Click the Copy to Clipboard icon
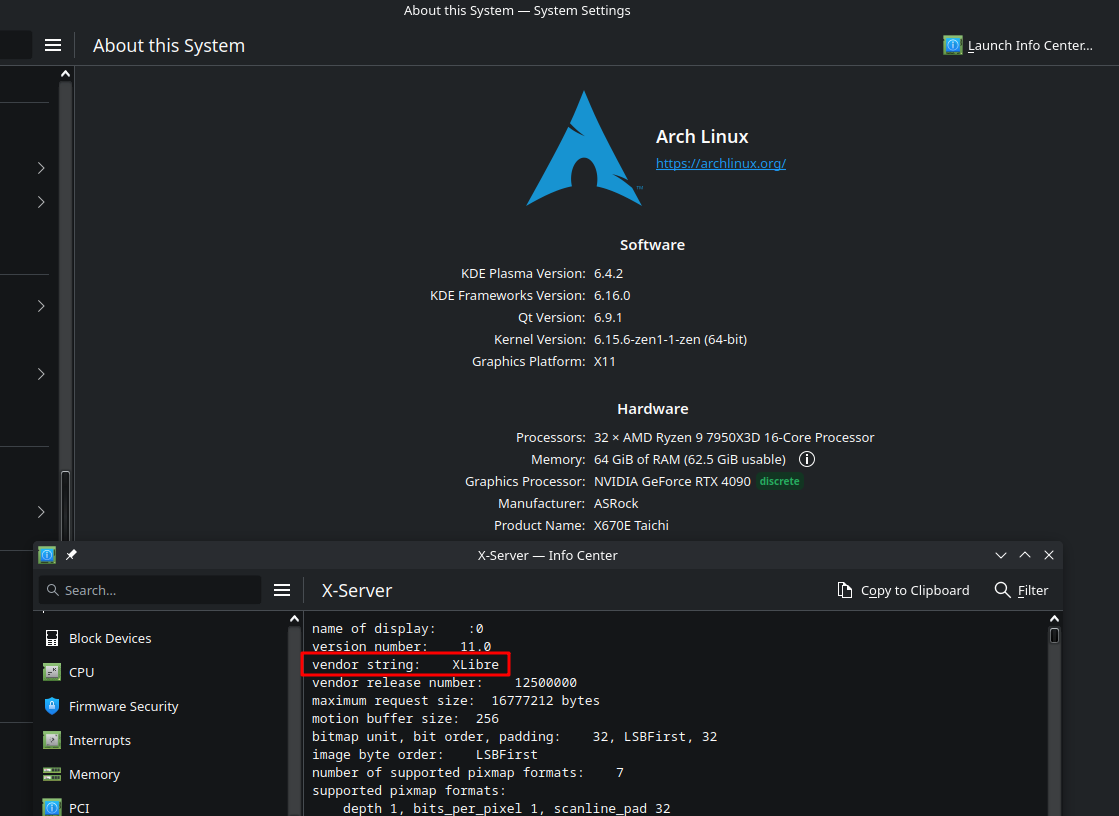The width and height of the screenshot is (1119, 816). coord(845,590)
